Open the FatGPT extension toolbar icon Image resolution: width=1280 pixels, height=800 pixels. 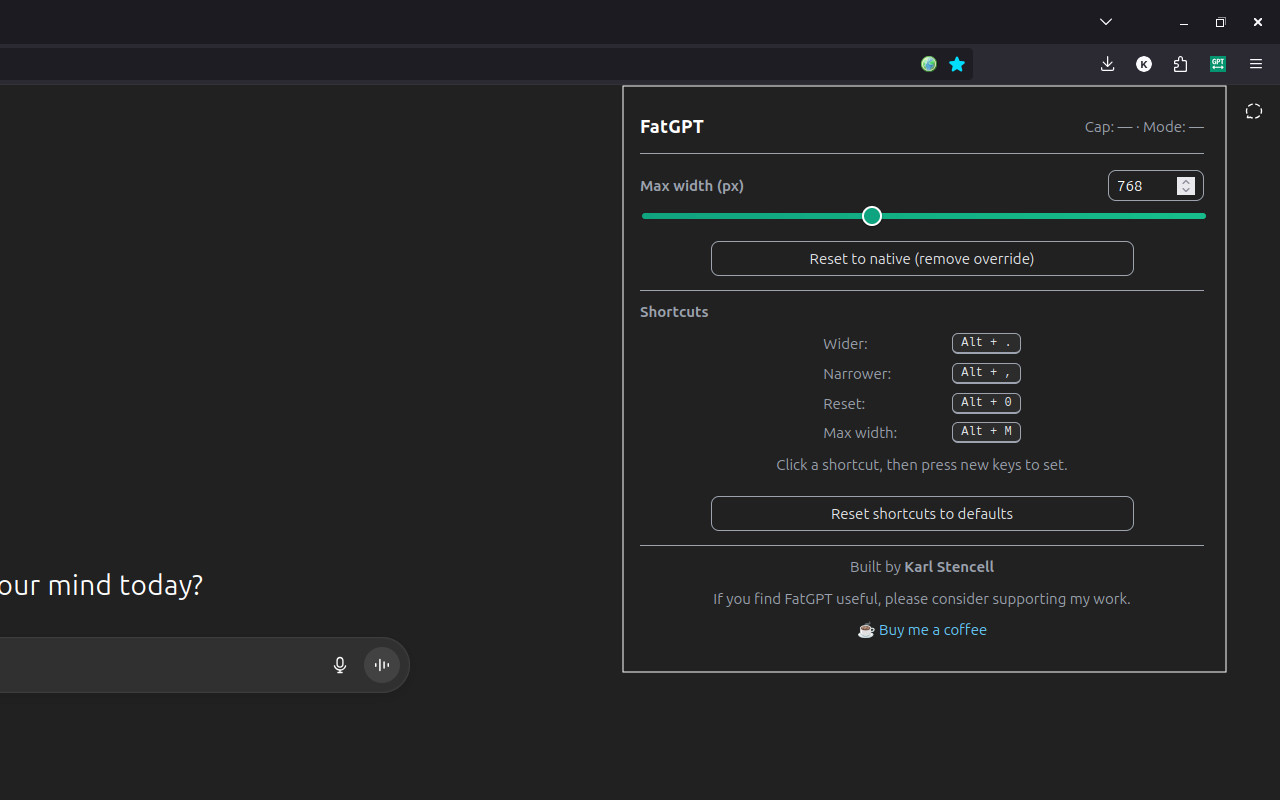click(x=1218, y=64)
